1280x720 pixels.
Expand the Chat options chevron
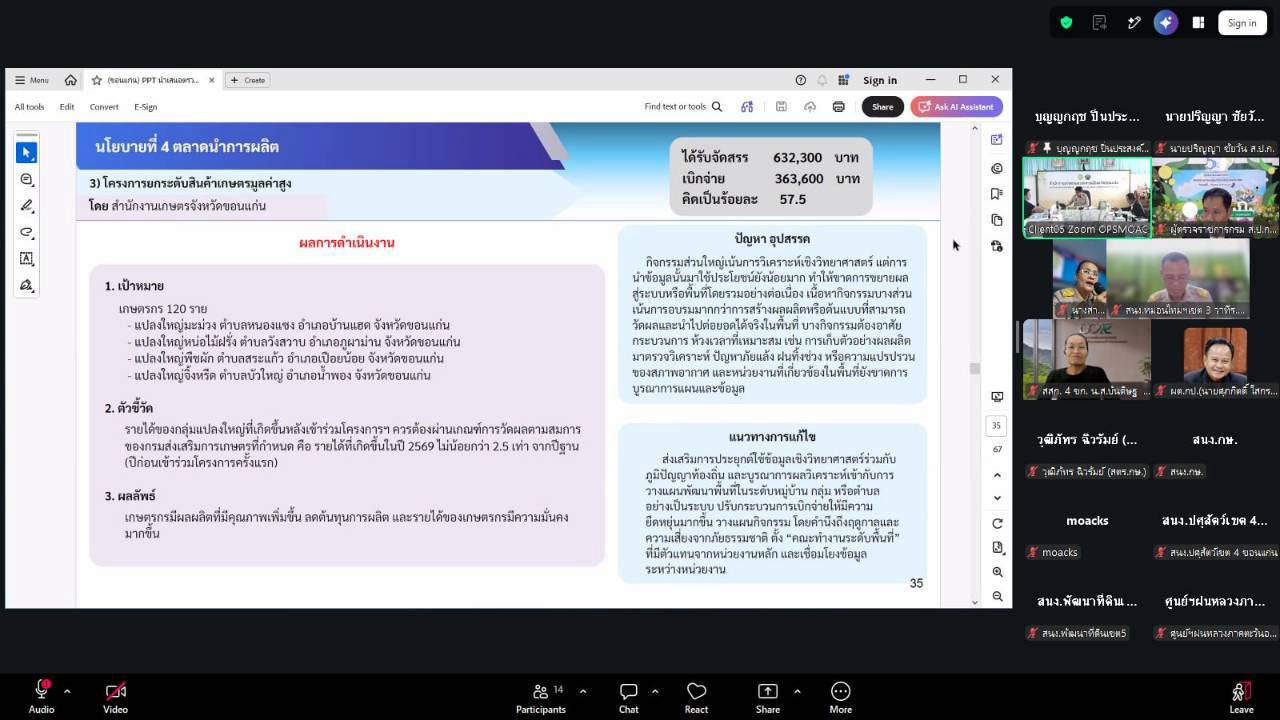click(x=655, y=691)
